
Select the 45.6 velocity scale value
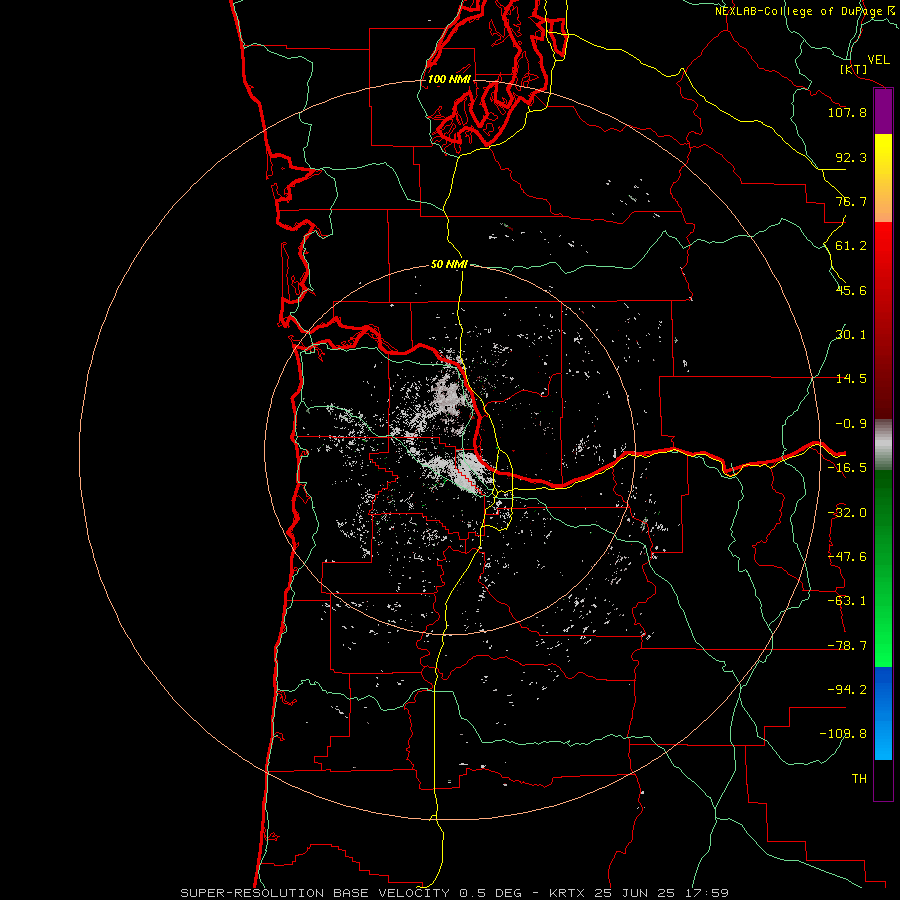(x=851, y=290)
